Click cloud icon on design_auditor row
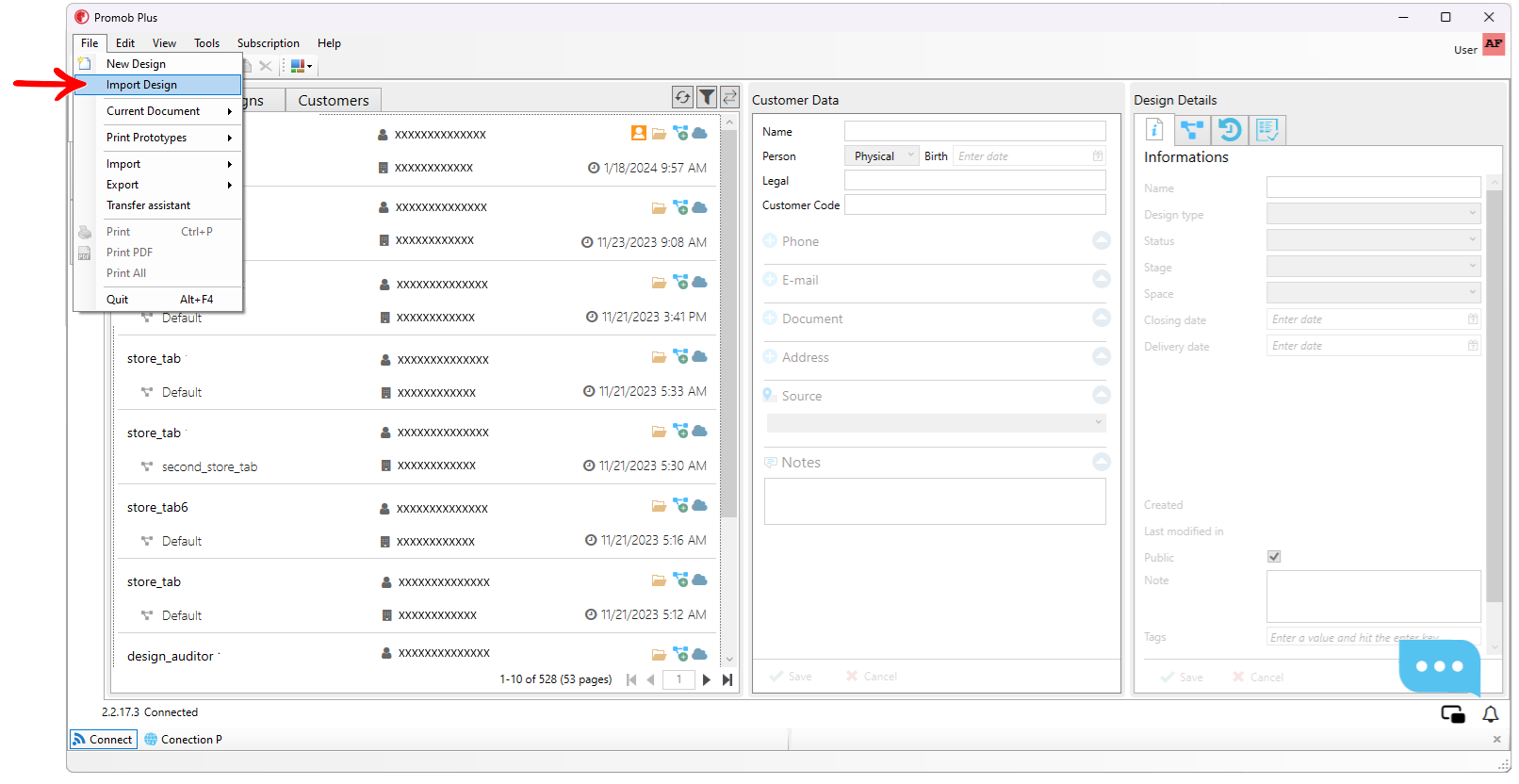The height and width of the screenshot is (784, 1519). pyautogui.click(x=700, y=654)
